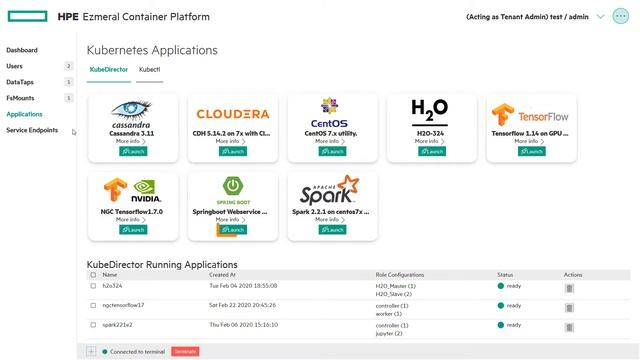Toggle select-all checkbox in running applications header
Image resolution: width=640 pixels, height=360 pixels.
pos(93,275)
